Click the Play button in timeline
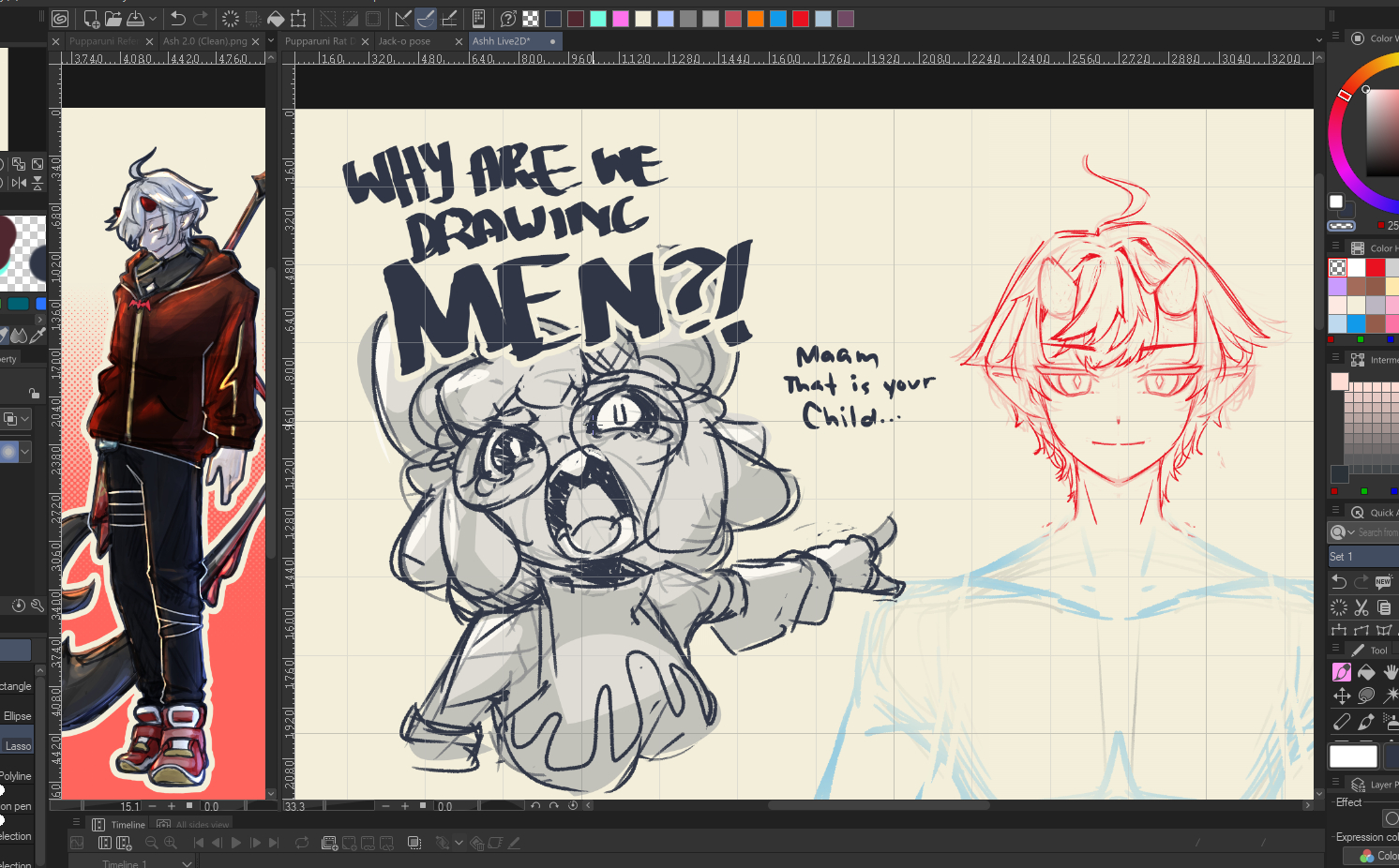This screenshot has width=1399, height=868. (x=236, y=843)
